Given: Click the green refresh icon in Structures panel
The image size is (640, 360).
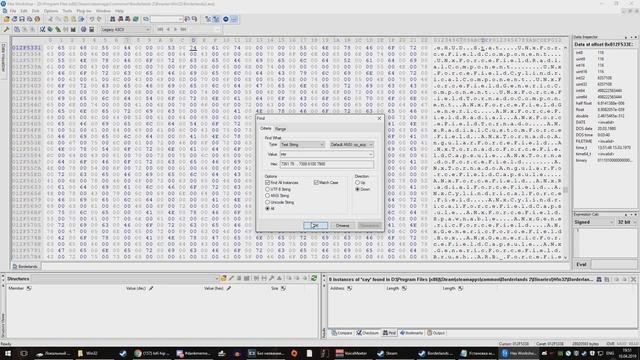Looking at the screenshot, I should click(x=314, y=278).
